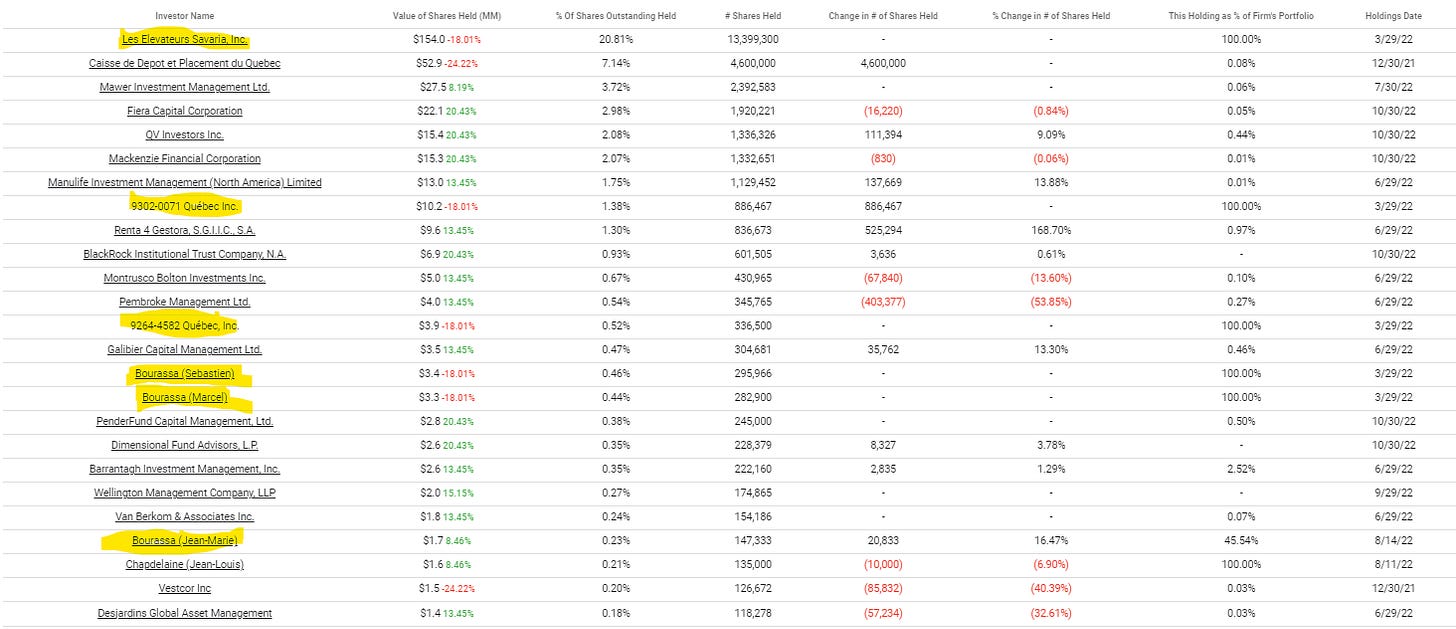Image resolution: width=1456 pixels, height=629 pixels.
Task: Open Fiera Capital Corporation investor page
Action: [184, 111]
